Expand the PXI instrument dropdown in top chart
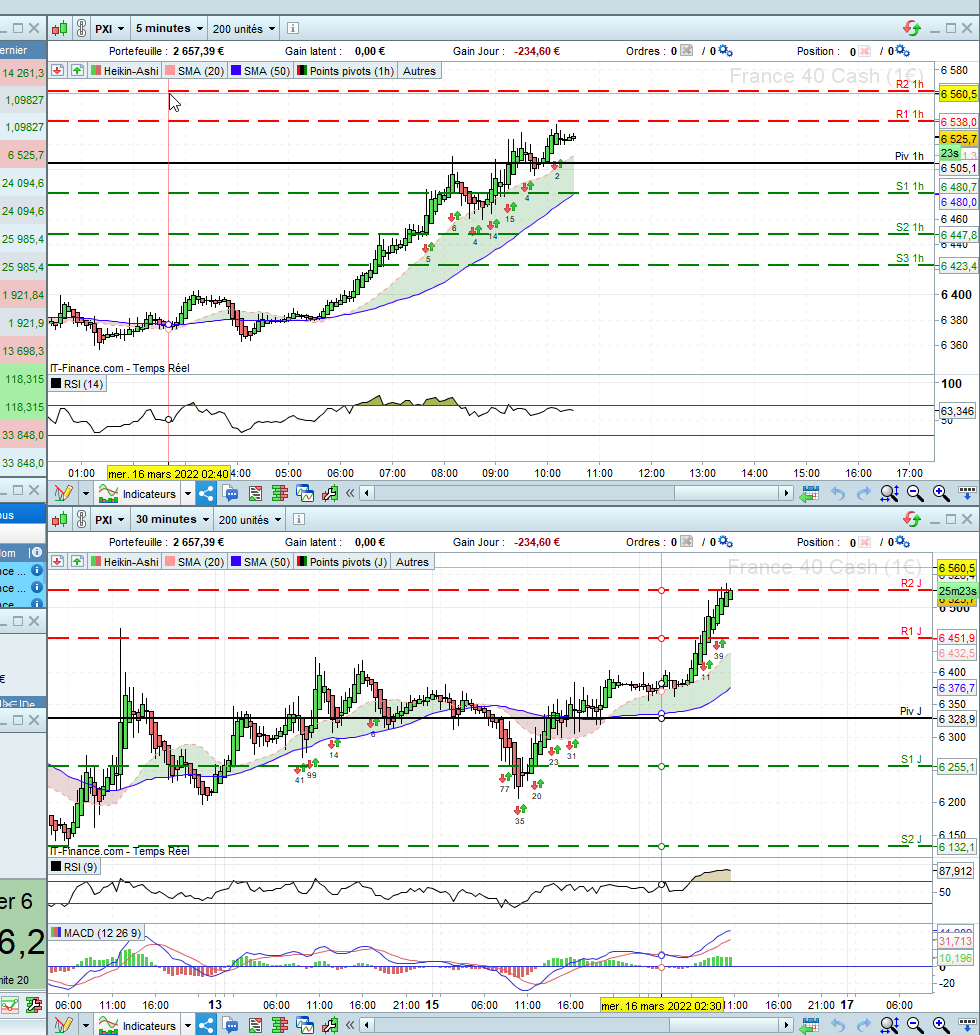Image resolution: width=980 pixels, height=1035 pixels. pos(109,28)
